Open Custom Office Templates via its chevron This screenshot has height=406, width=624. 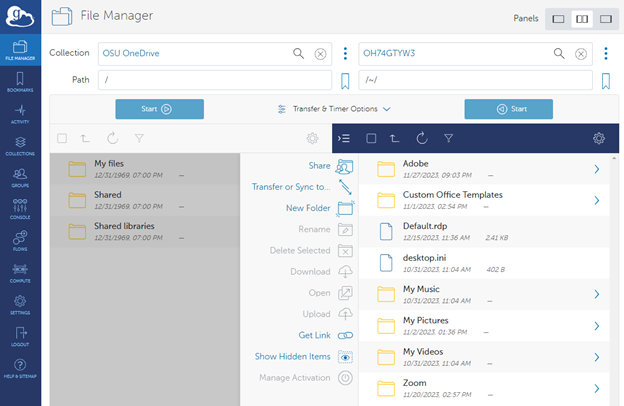click(597, 200)
